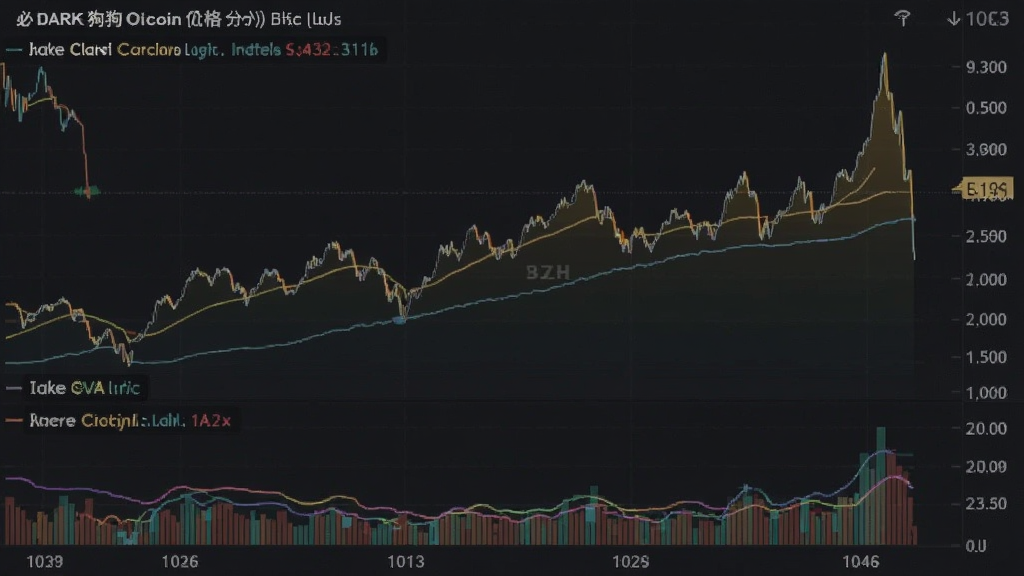
Task: Click the blue dash icon before hake Clarel legend
Action: 14,50
